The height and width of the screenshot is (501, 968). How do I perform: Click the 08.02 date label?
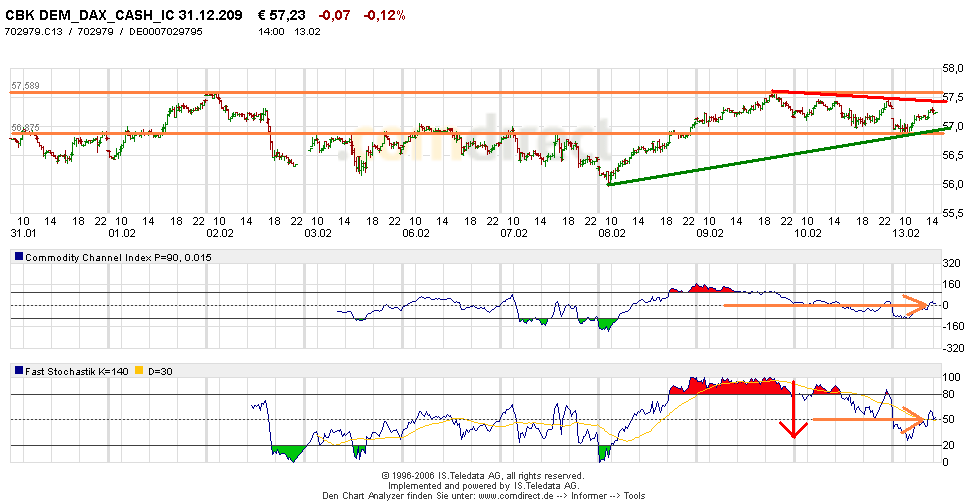[612, 233]
